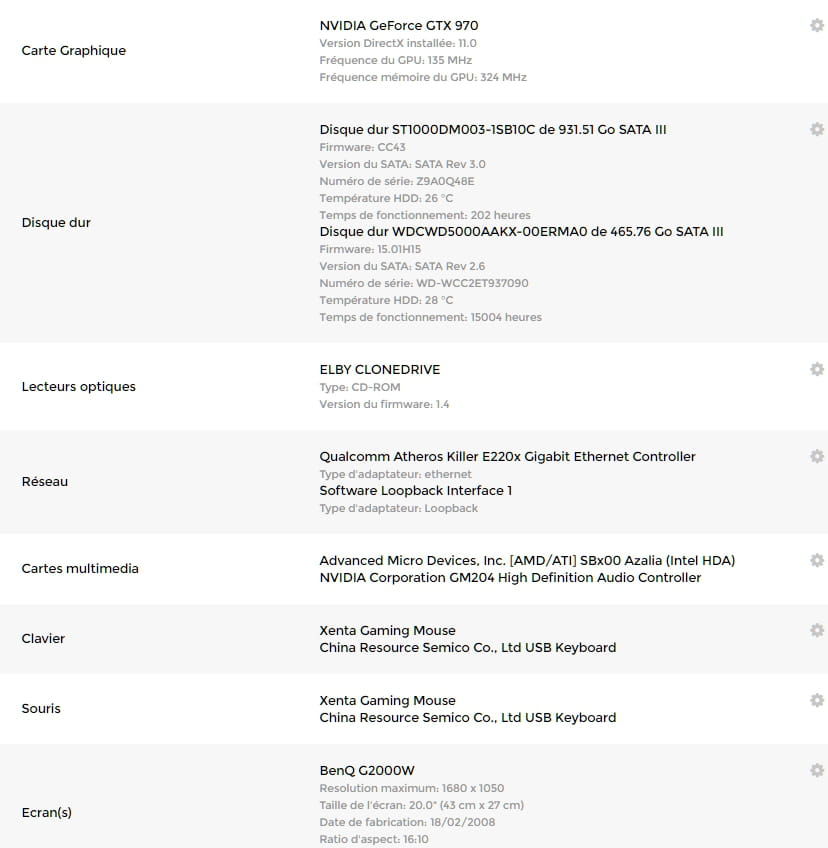Click the gear icon for Carte Graphique
Image resolution: width=828 pixels, height=848 pixels.
(816, 25)
